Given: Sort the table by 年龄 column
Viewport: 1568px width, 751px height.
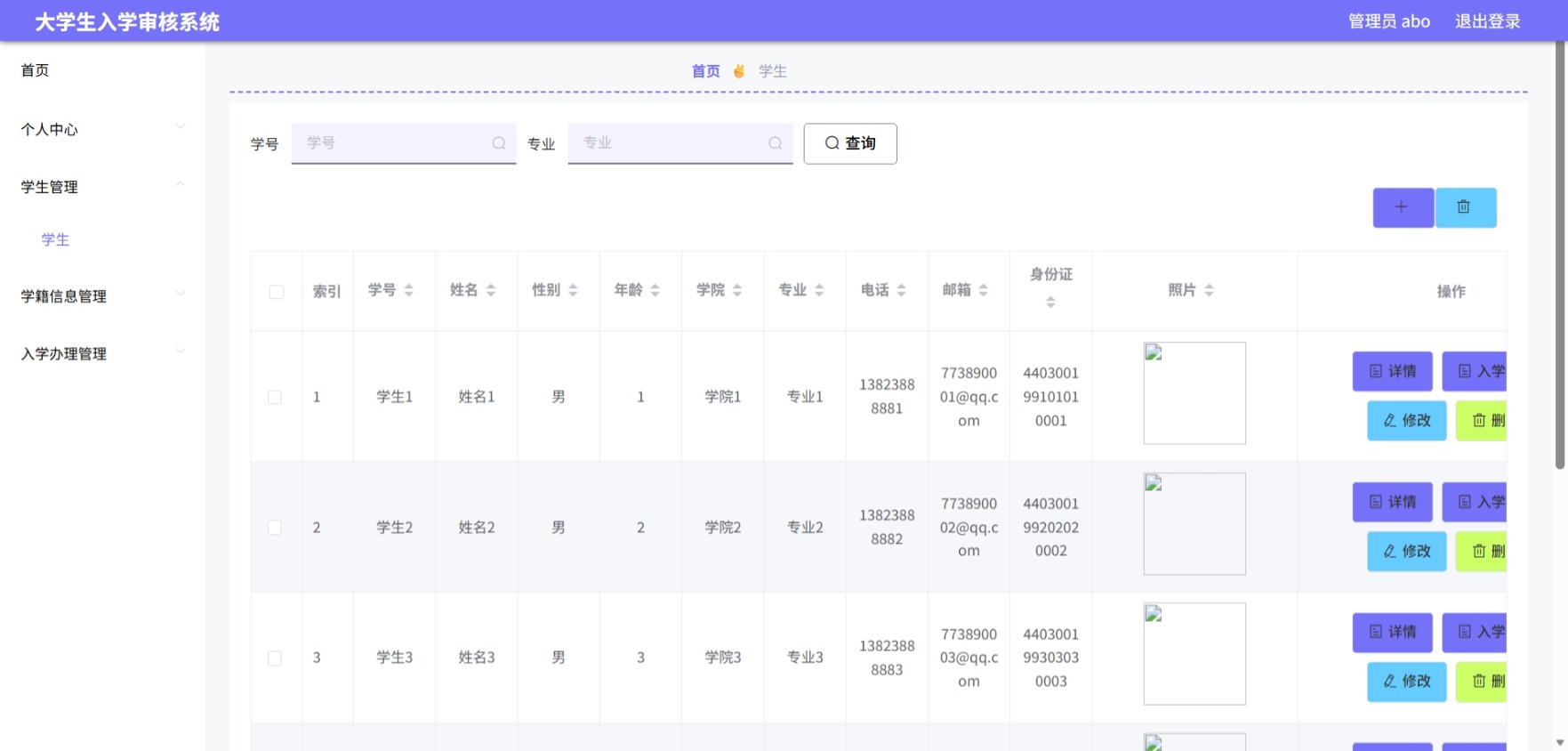Looking at the screenshot, I should coord(655,290).
